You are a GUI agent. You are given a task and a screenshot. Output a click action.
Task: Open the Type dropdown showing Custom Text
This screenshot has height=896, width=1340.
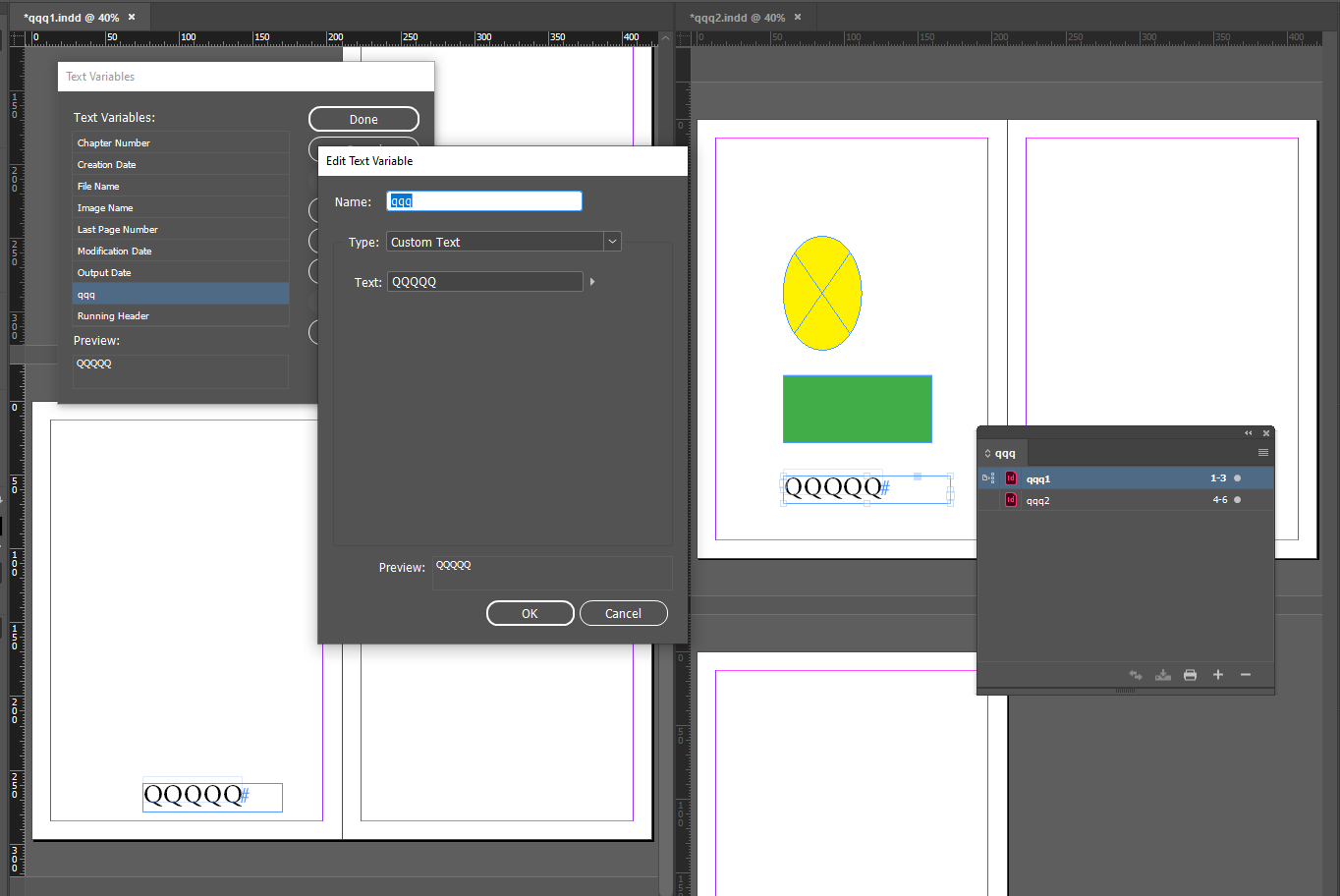click(611, 242)
